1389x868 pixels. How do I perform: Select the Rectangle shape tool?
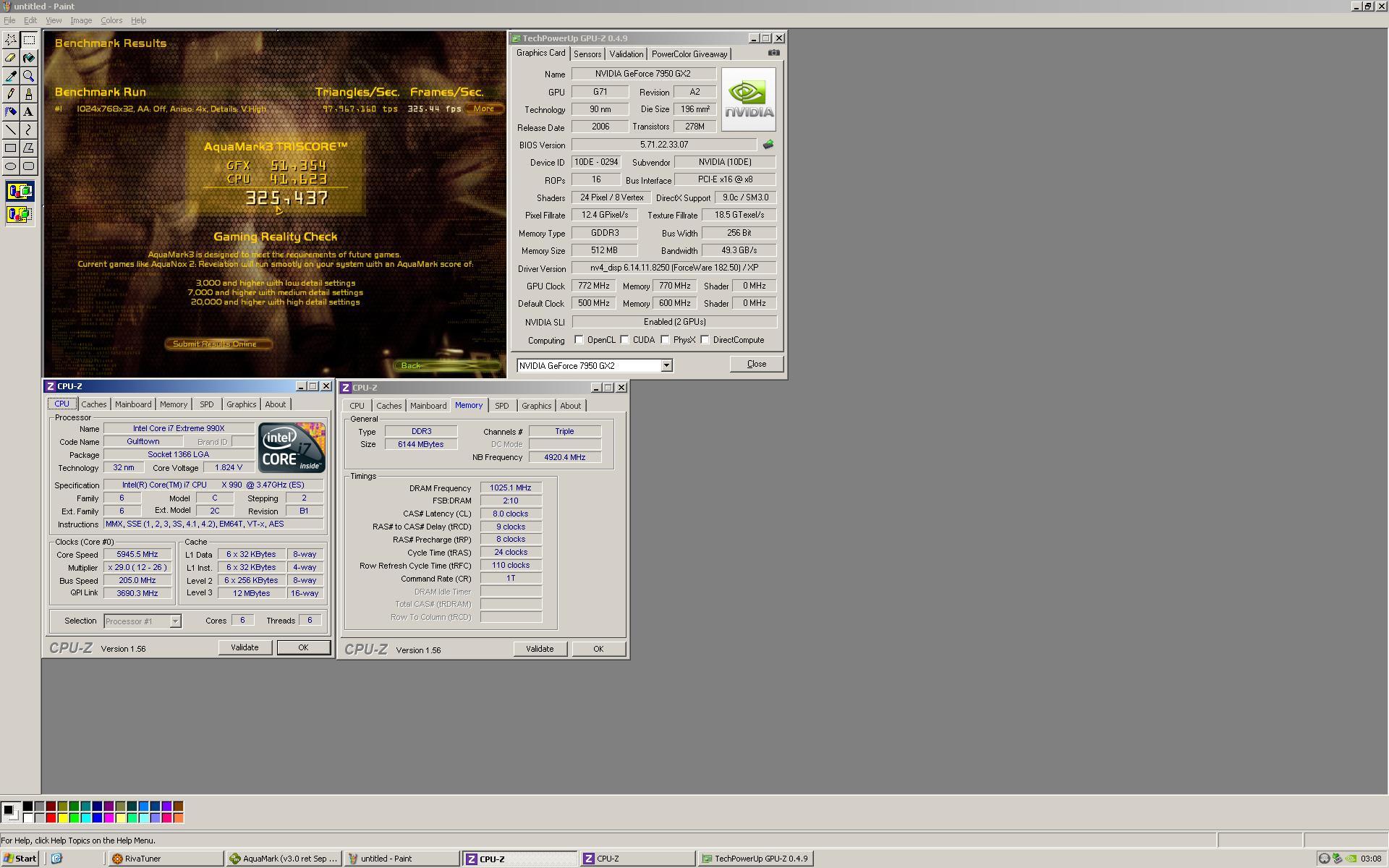coord(11,148)
